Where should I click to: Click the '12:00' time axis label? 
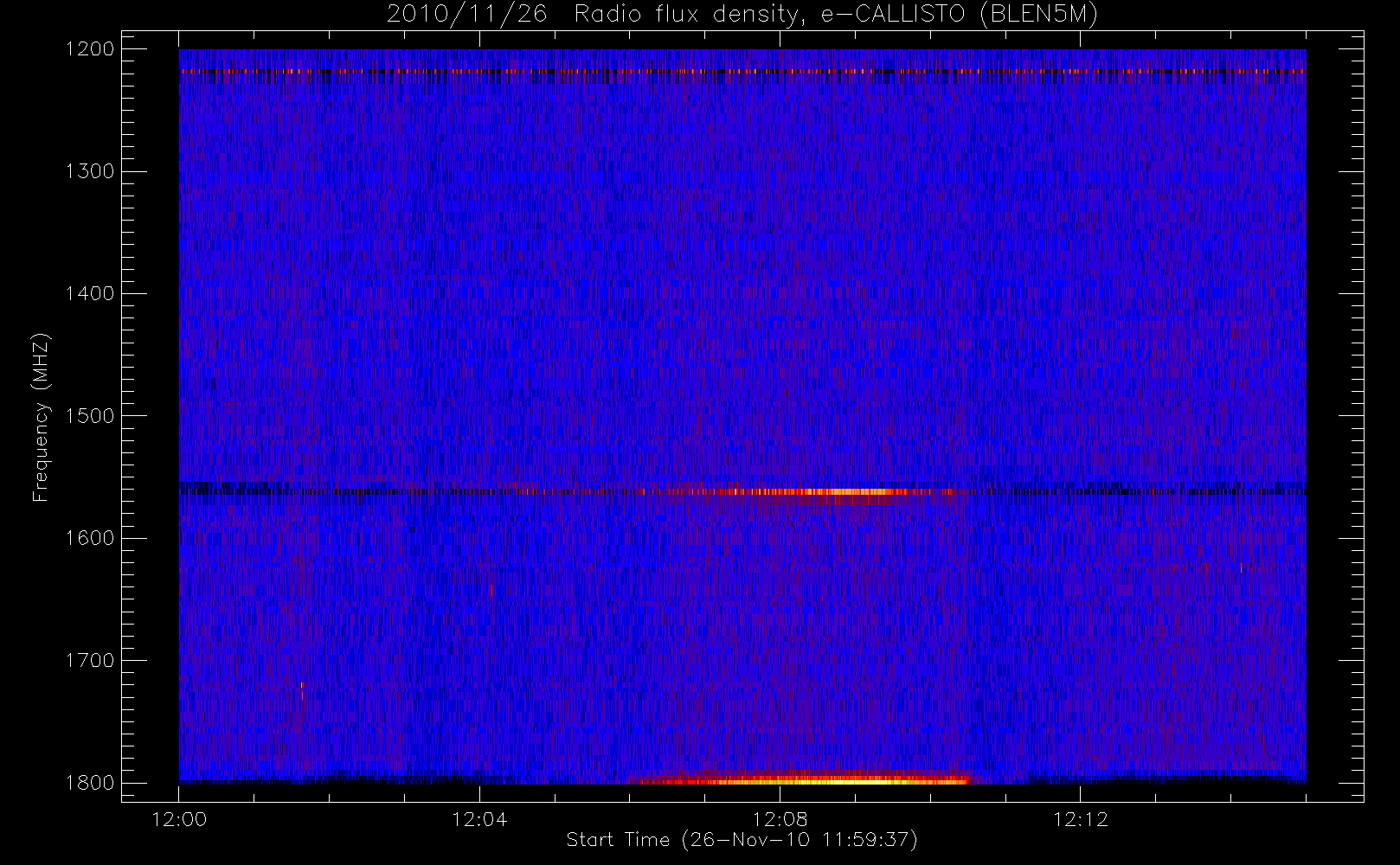coord(179,819)
